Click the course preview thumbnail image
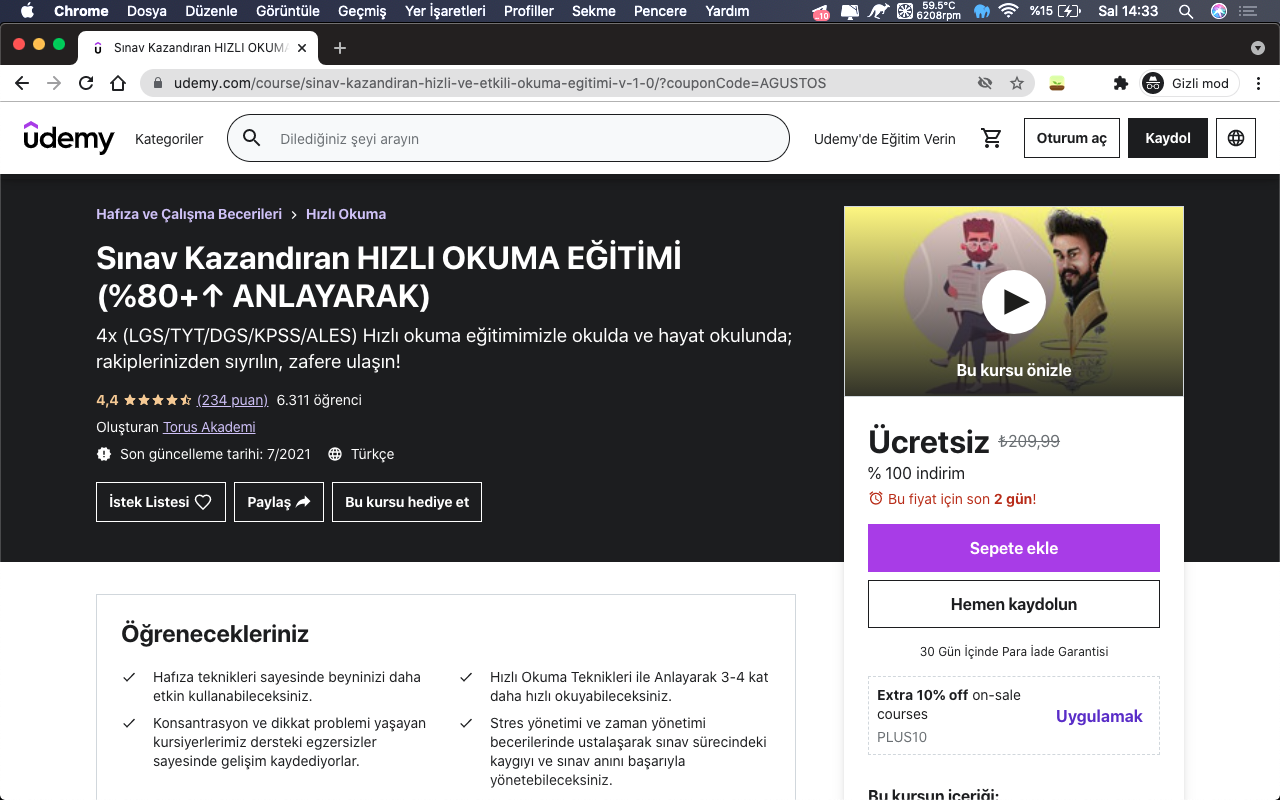The width and height of the screenshot is (1280, 800). [x=1014, y=301]
